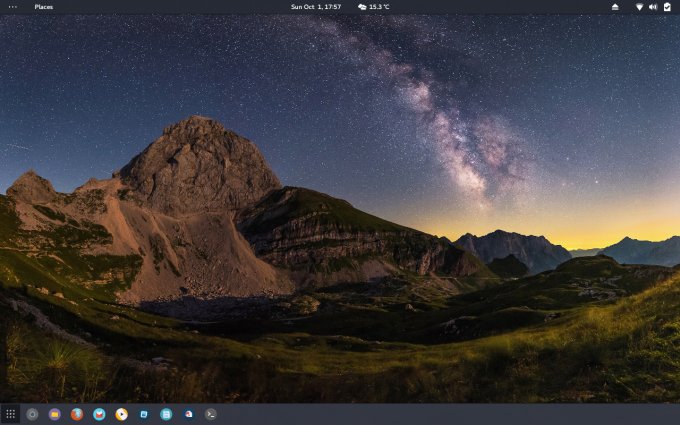The width and height of the screenshot is (680, 425).
Task: Open the teal notes dock app icon
Action: tap(166, 414)
